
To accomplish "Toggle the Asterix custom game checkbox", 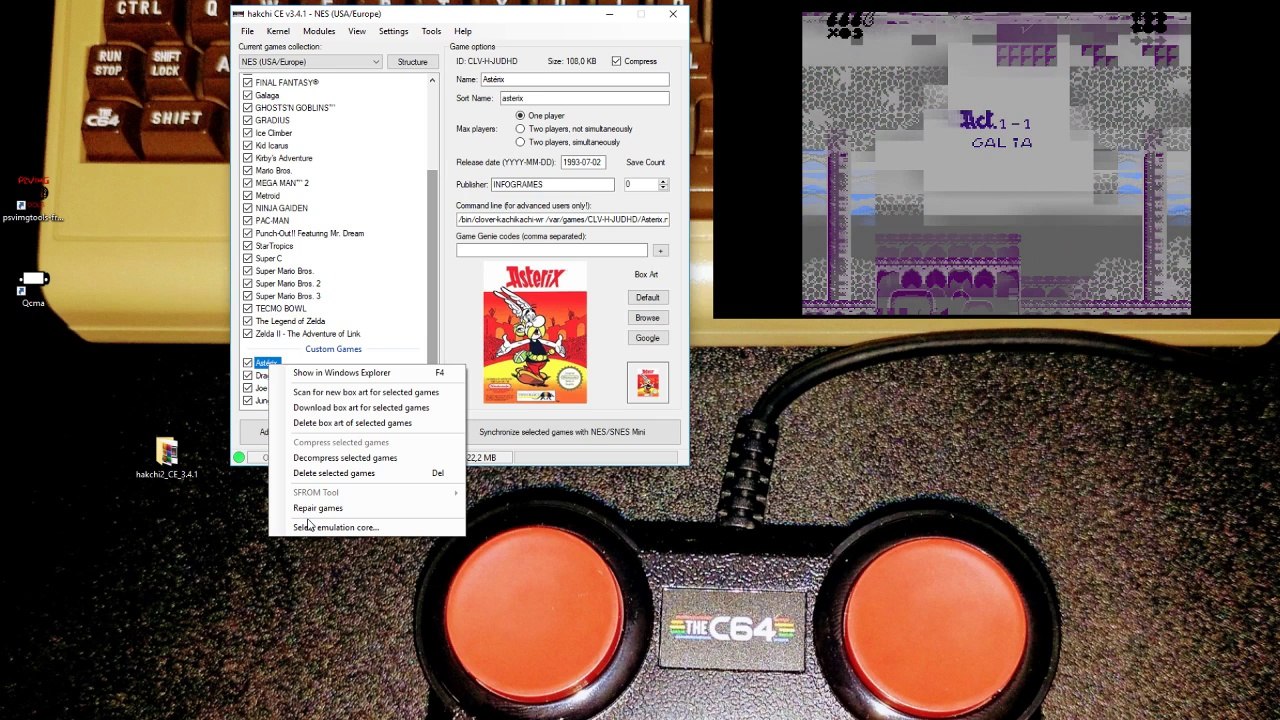I will pos(248,363).
